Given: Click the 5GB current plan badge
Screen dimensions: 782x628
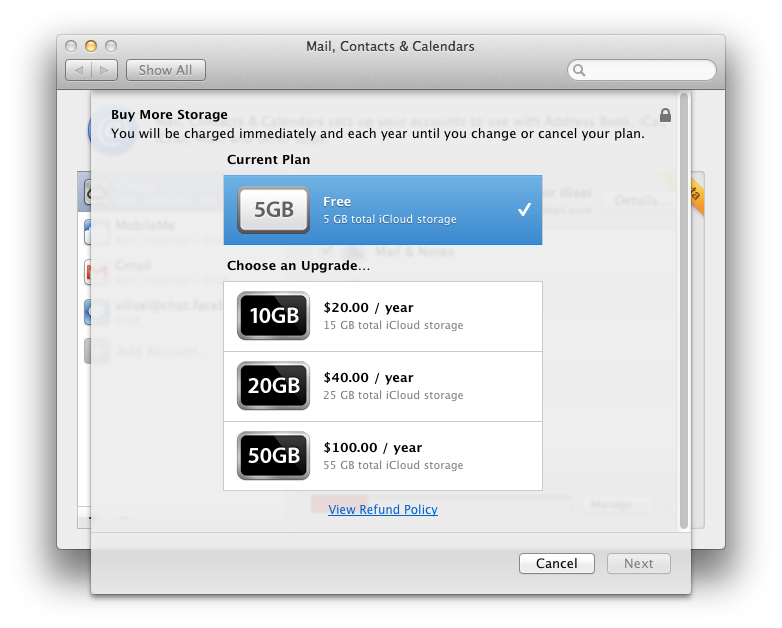Looking at the screenshot, I should [273, 209].
